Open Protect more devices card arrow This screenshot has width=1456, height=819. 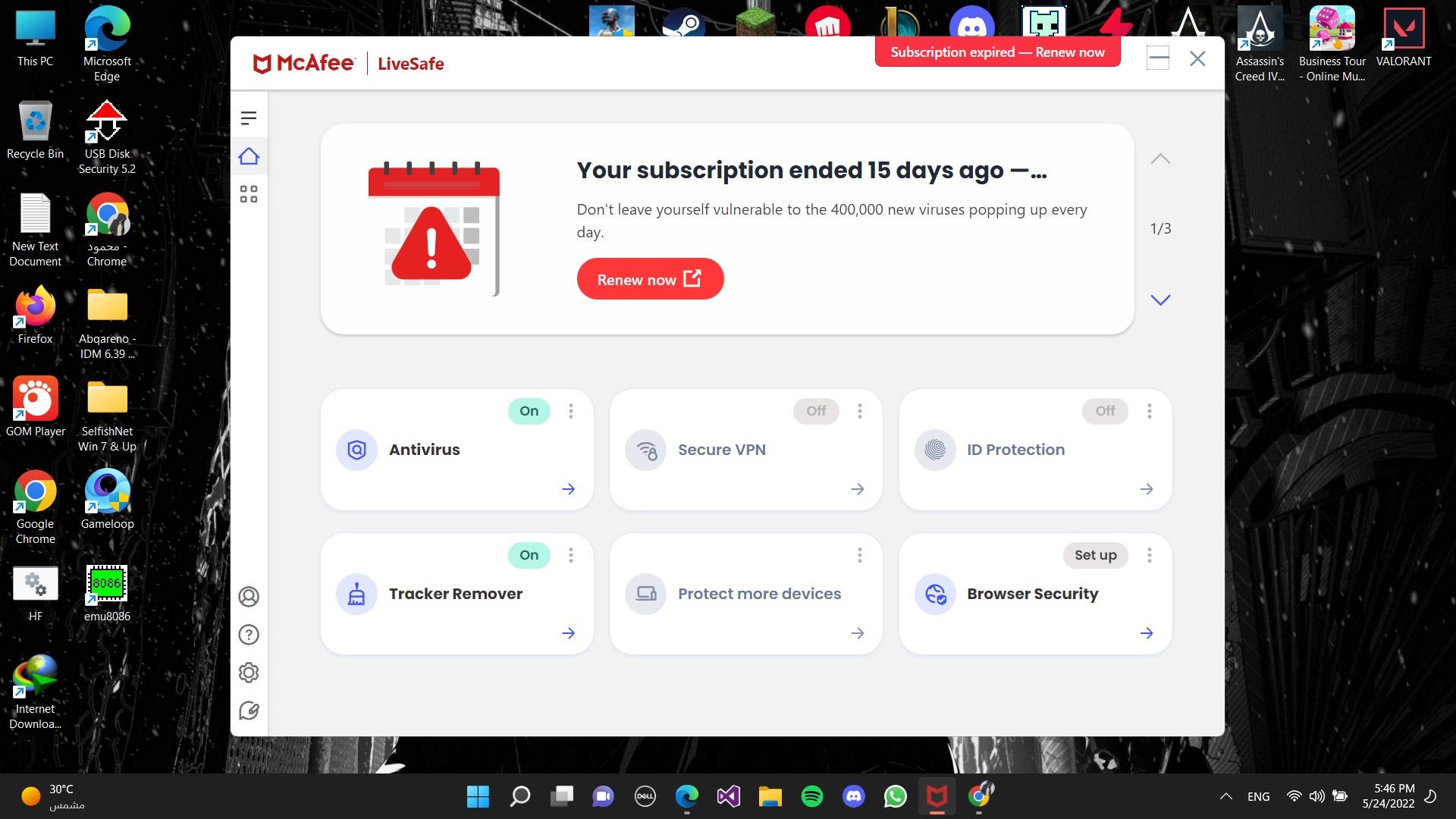[x=858, y=633]
